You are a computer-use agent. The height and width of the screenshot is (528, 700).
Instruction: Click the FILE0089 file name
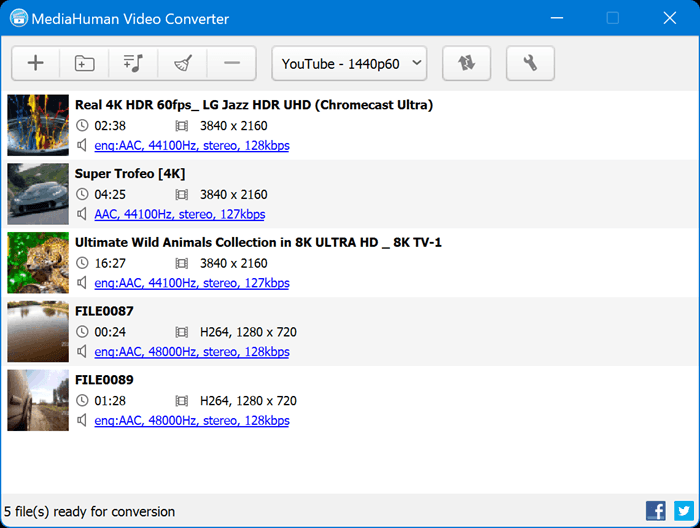pyautogui.click(x=104, y=380)
